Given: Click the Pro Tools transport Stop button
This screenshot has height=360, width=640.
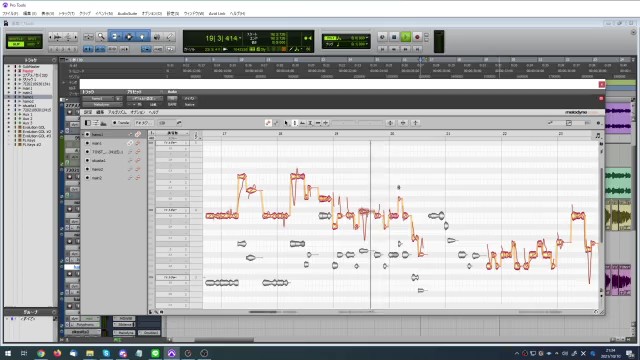Looking at the screenshot, I should tap(394, 37).
